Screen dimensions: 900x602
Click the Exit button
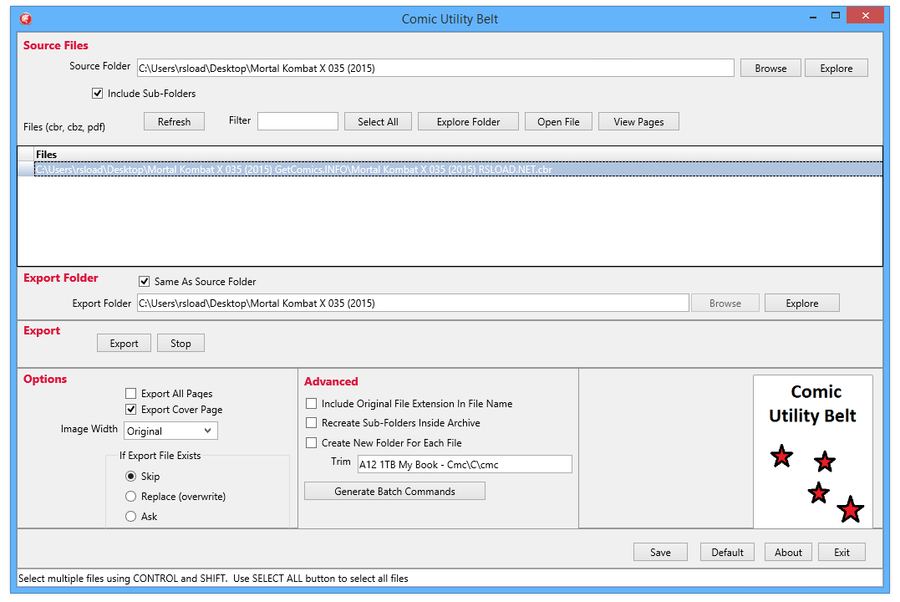pos(841,552)
